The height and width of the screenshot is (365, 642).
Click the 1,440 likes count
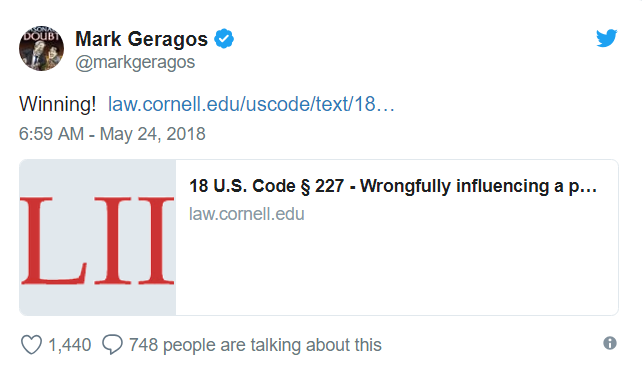[70, 345]
